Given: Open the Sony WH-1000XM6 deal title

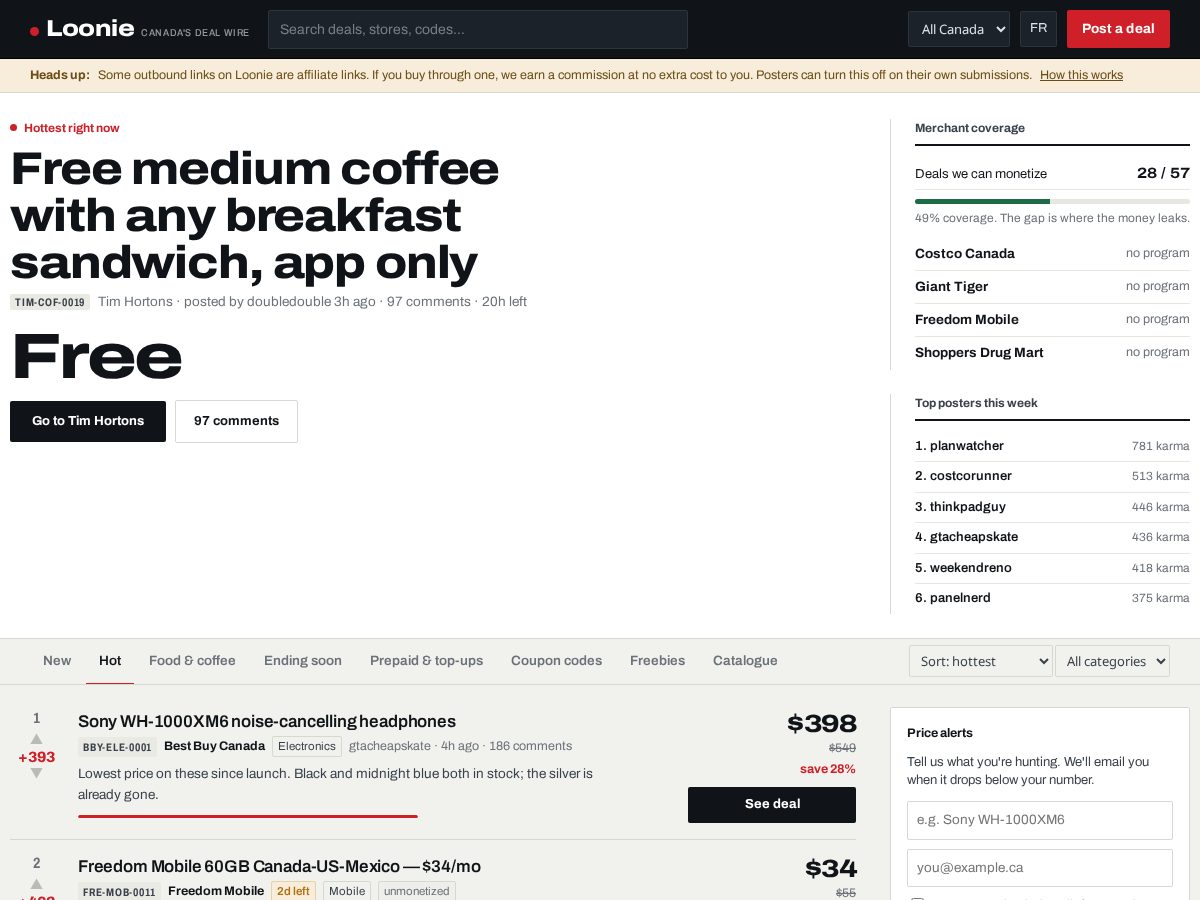Looking at the screenshot, I should (267, 721).
